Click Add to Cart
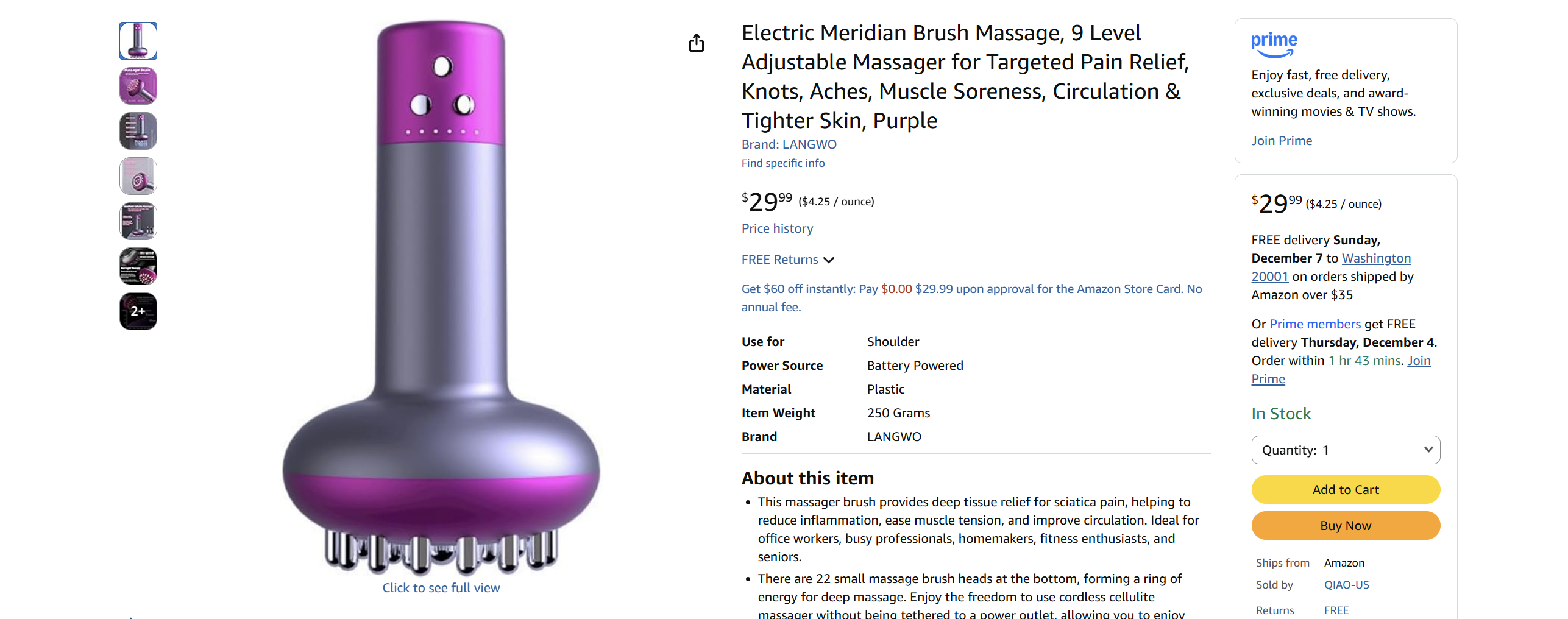 pyautogui.click(x=1345, y=489)
